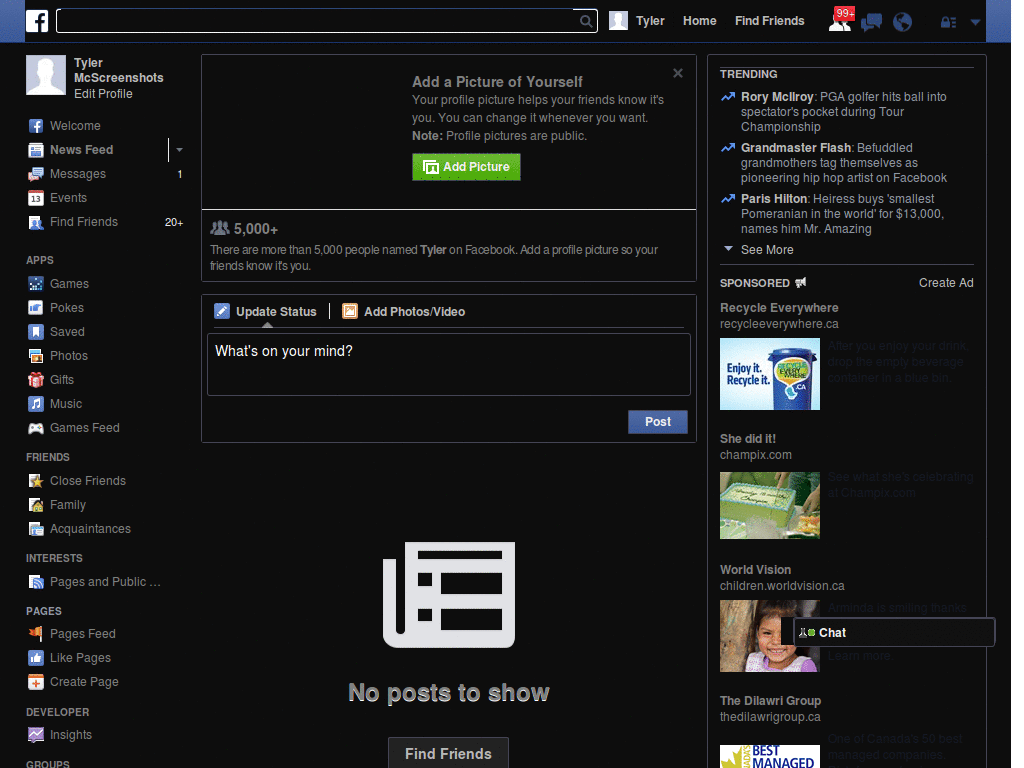Click the Games Feed controller icon
Viewport: 1024px width, 768px height.
click(36, 428)
